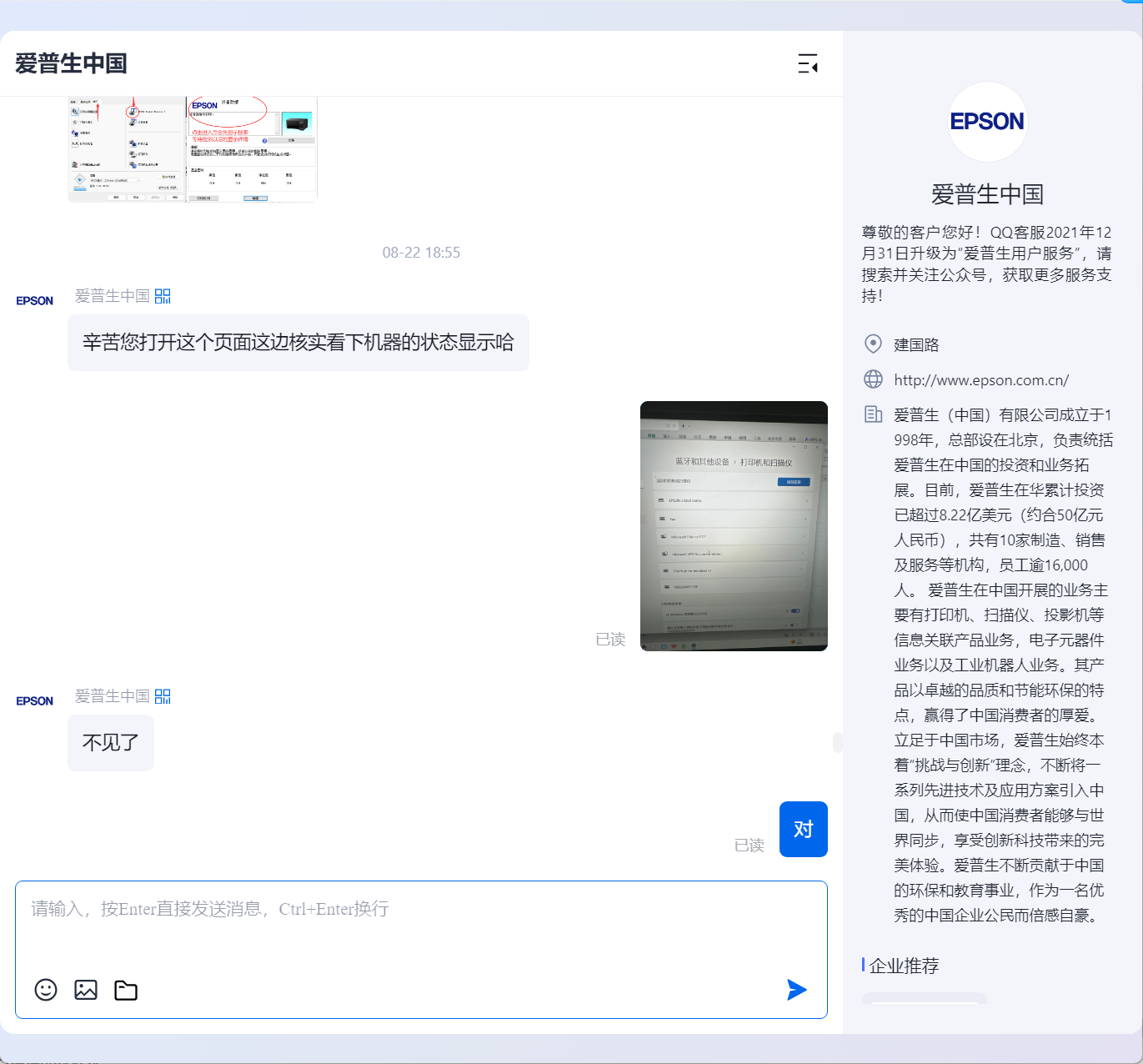Screen dimensions: 1143x1064
Task: Click the company document icon beside the description
Action: click(873, 414)
